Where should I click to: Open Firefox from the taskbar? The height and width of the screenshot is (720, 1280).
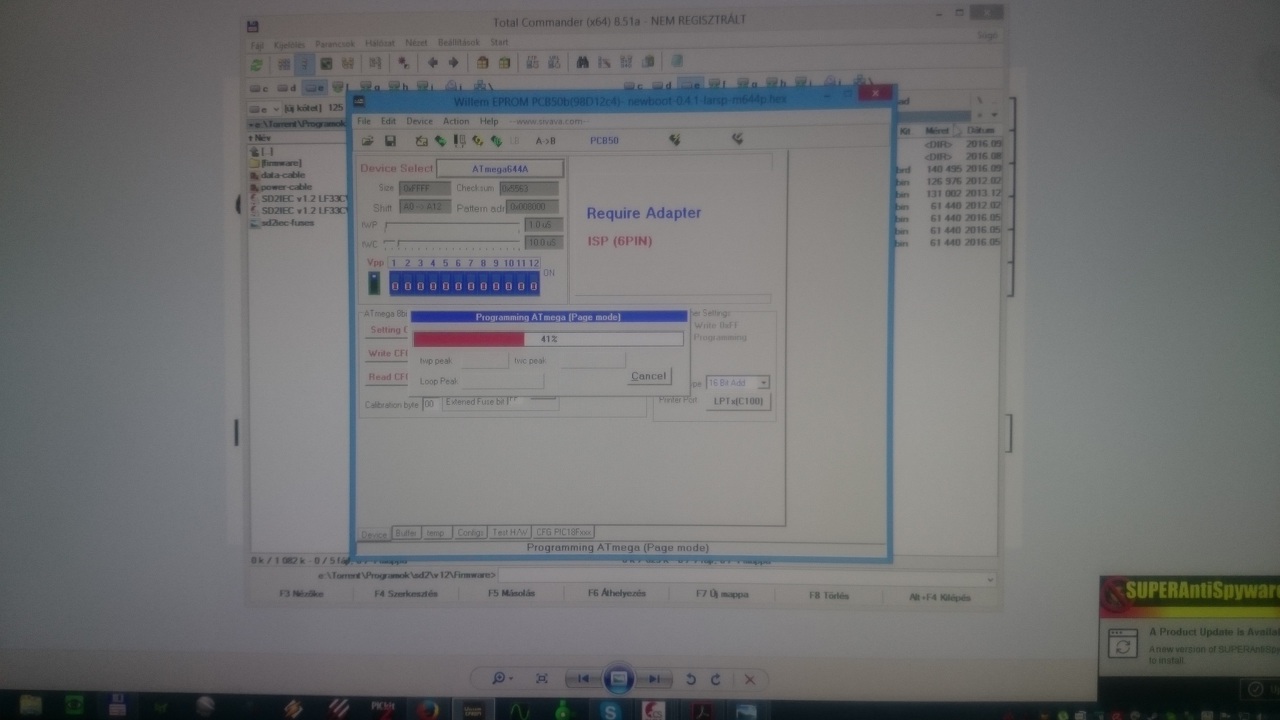pyautogui.click(x=430, y=708)
